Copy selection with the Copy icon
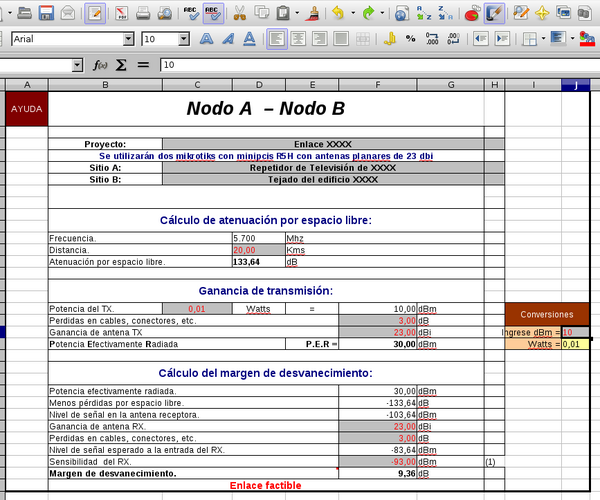Screen dimensions: 600x500 (x=262, y=13)
